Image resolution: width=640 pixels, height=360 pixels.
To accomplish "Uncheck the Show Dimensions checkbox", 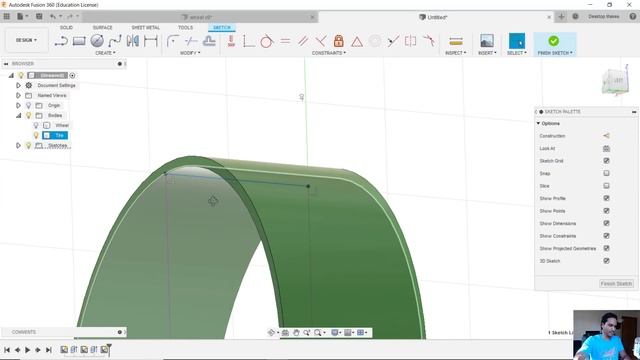I will coord(607,223).
